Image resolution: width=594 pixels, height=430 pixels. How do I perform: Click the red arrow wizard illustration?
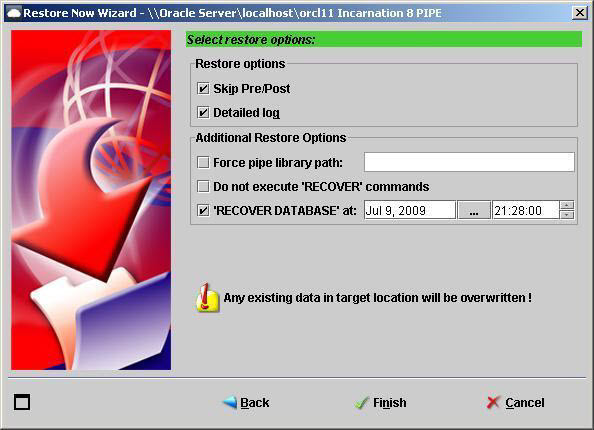[91, 200]
